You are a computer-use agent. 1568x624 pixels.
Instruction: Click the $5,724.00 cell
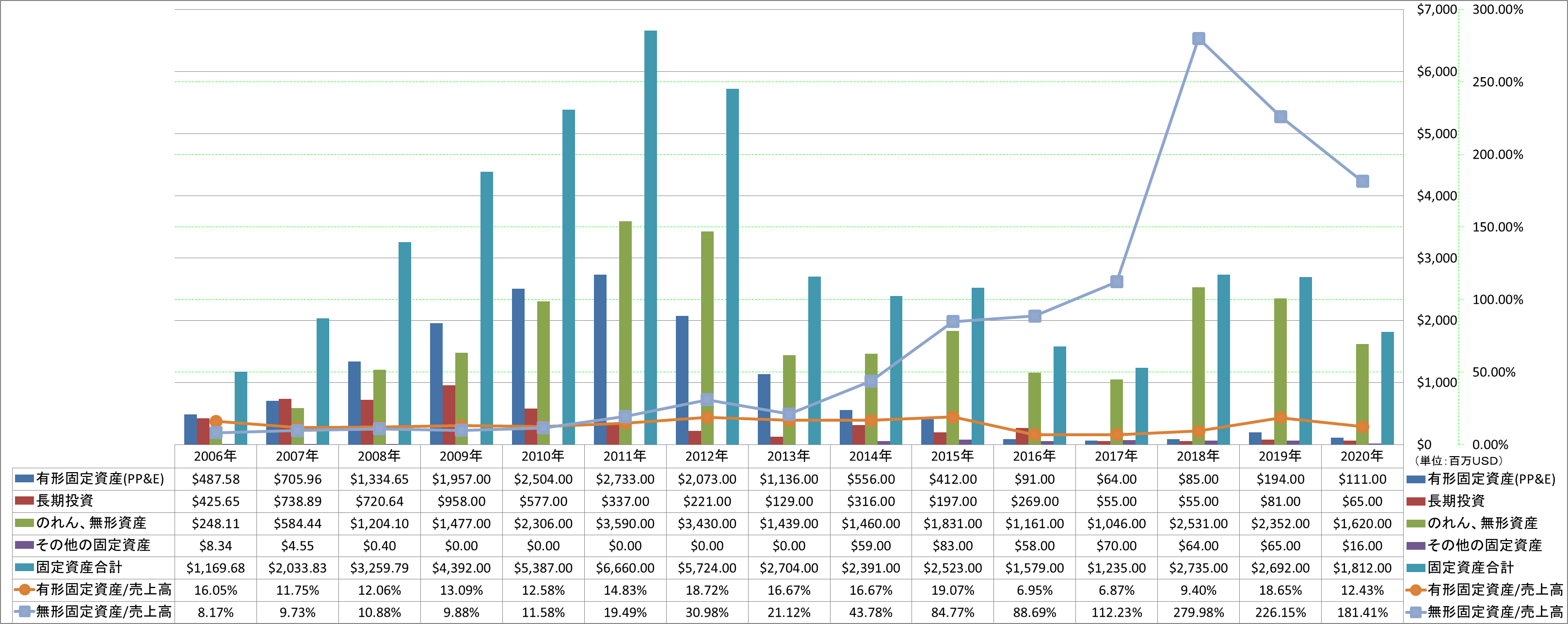point(707,568)
